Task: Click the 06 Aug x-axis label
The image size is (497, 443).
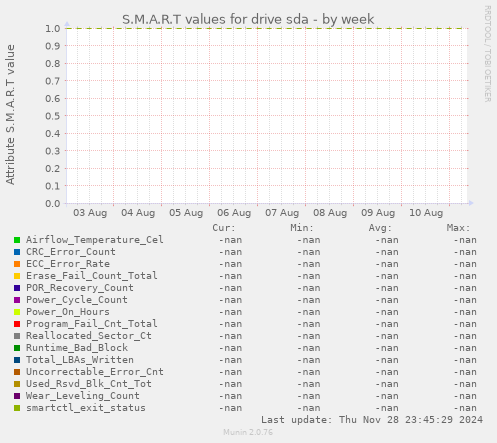Action: click(234, 213)
